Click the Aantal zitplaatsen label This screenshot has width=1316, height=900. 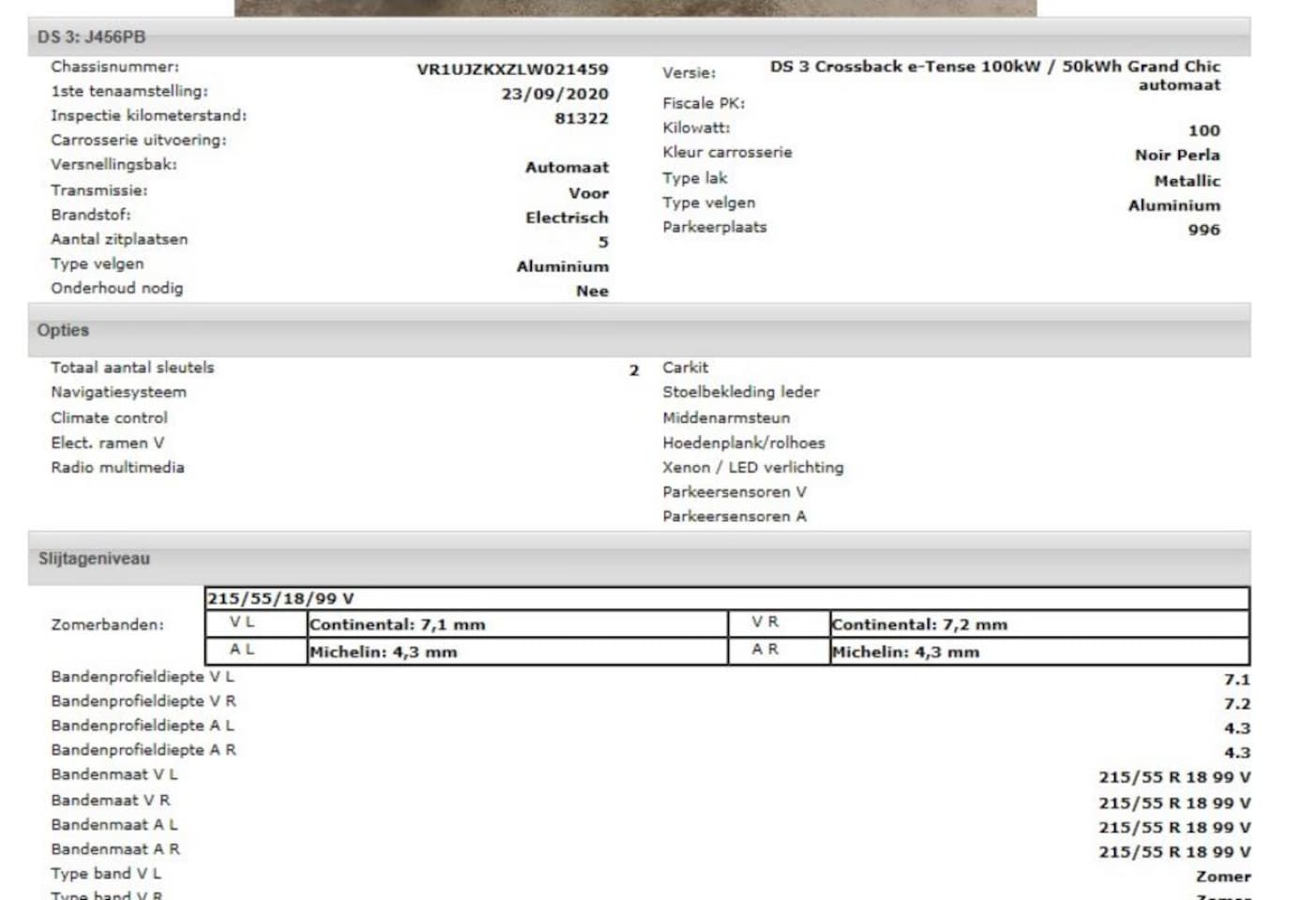[119, 239]
